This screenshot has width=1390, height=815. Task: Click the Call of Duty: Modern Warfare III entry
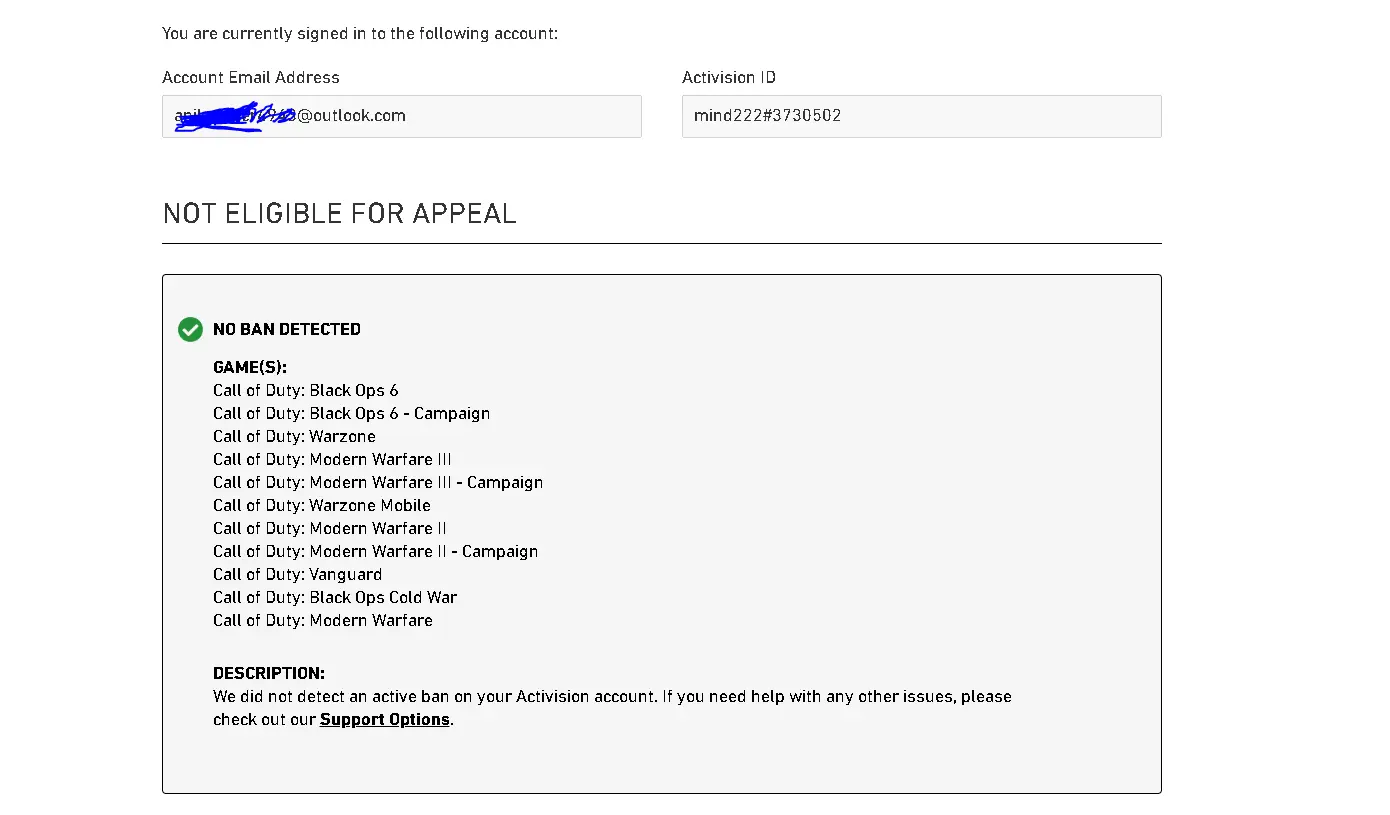coord(333,459)
